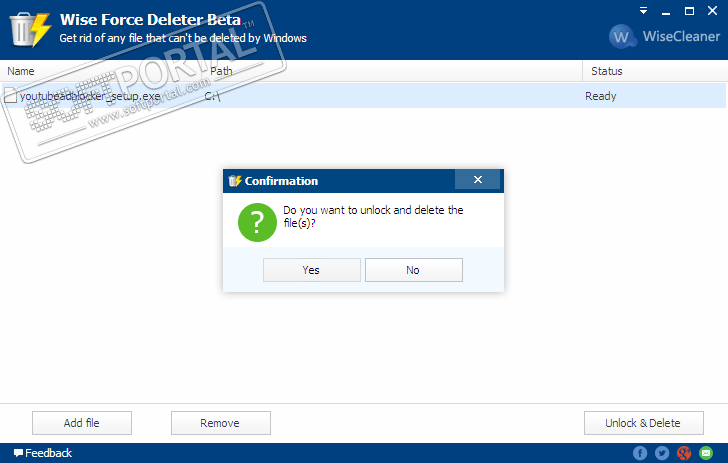728x463 pixels.
Task: Close the Confirmation dialog with X
Action: point(478,180)
